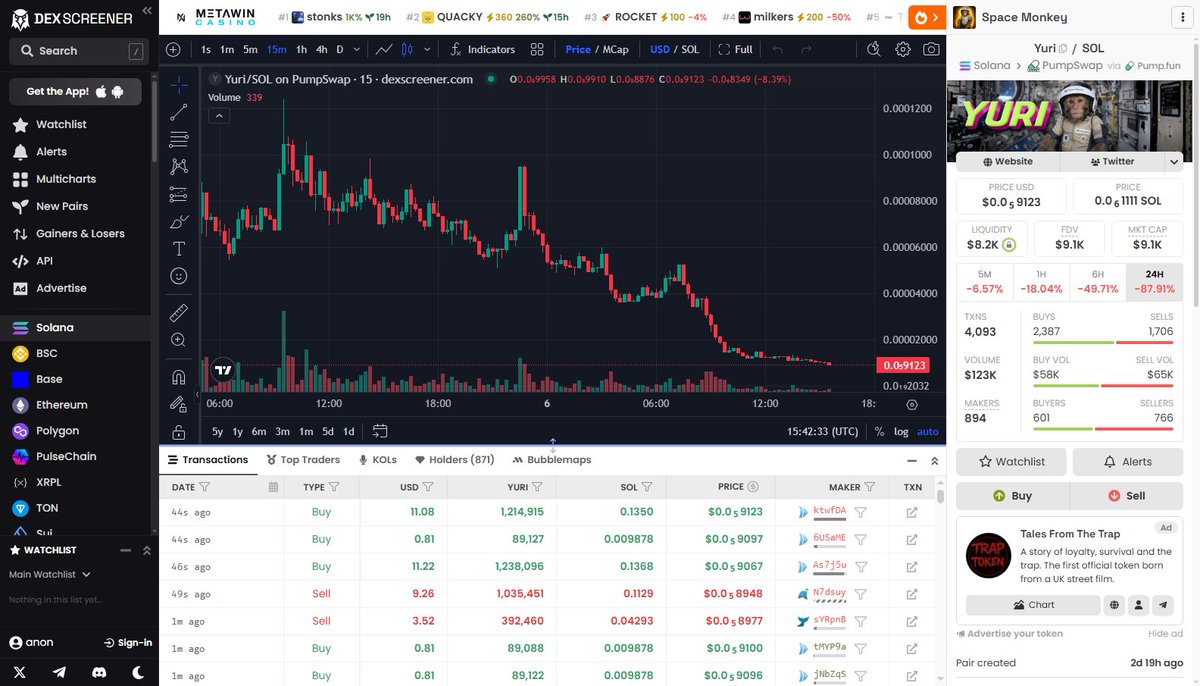Open chart settings gear icon
The height and width of the screenshot is (686, 1200).
[x=903, y=49]
